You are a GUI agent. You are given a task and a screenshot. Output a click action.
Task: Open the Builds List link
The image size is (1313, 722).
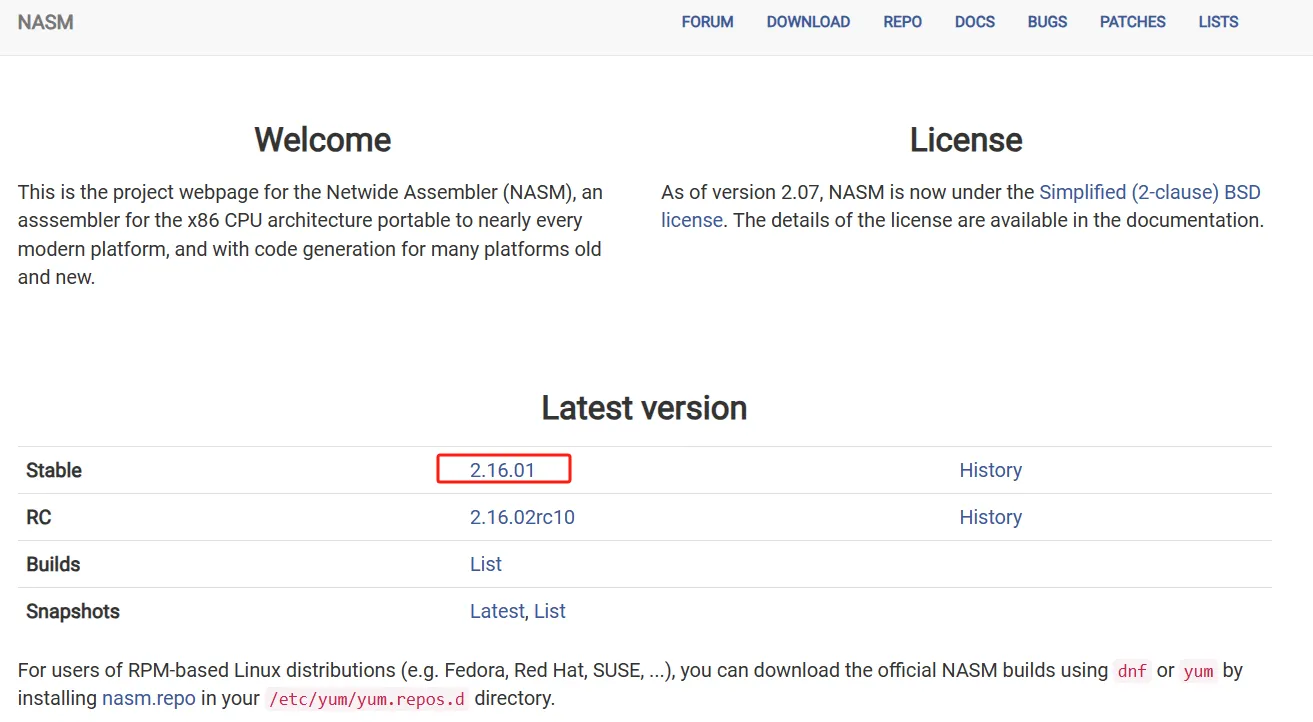(485, 564)
